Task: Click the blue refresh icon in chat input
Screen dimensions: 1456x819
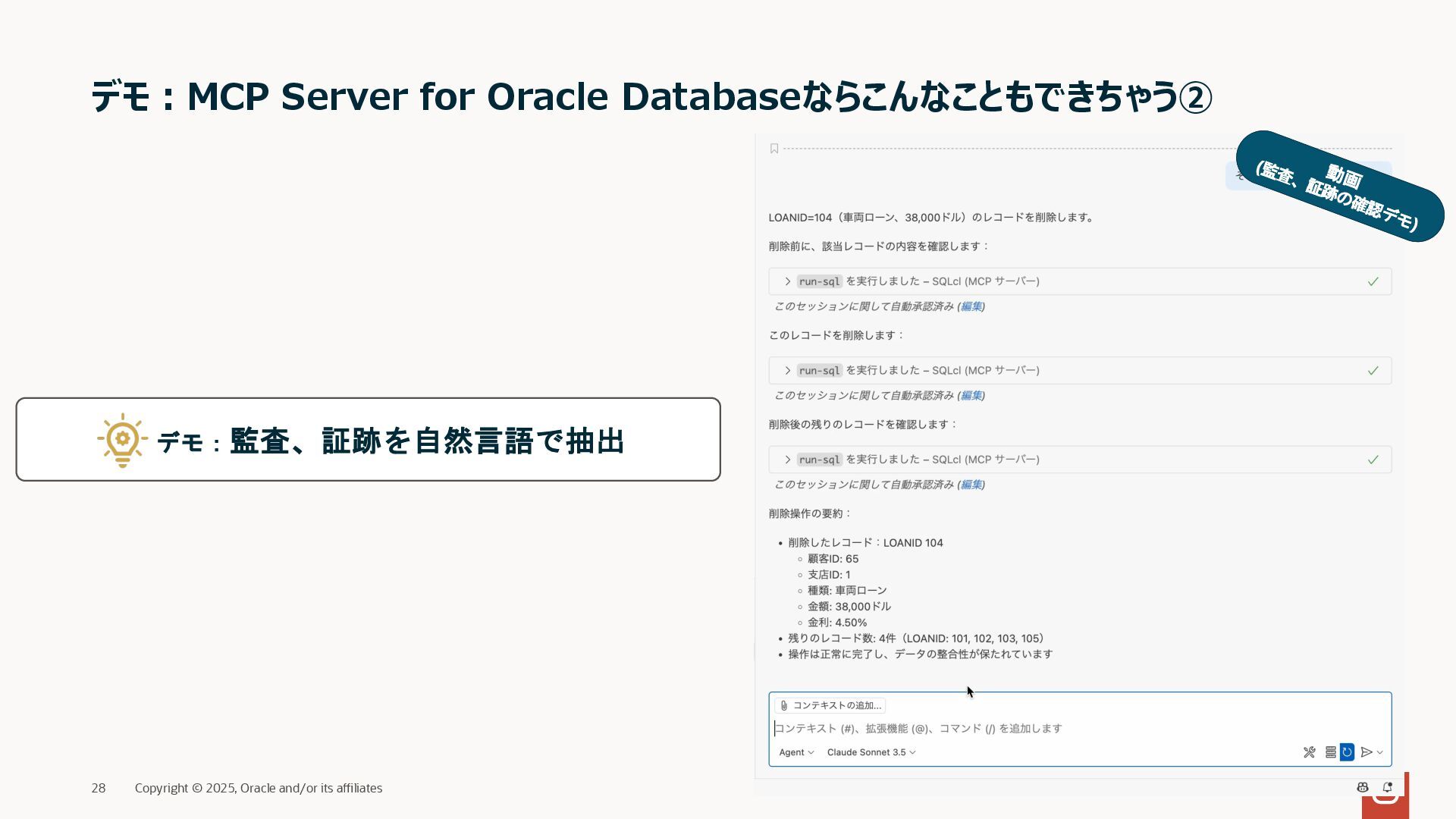Action: coord(1347,752)
